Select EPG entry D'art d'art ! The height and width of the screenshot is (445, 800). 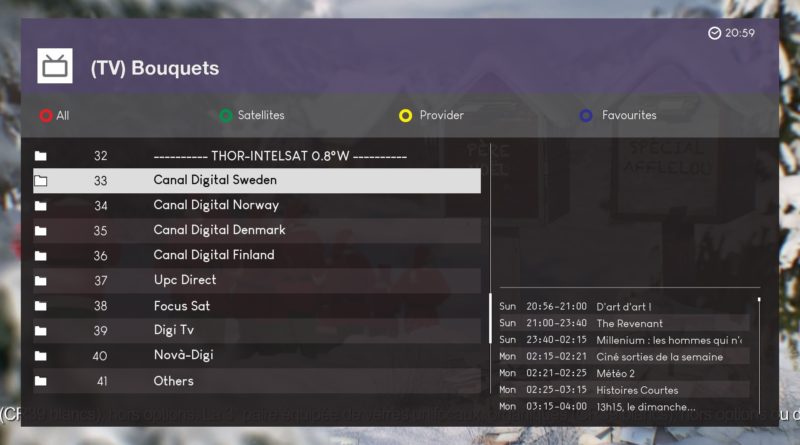pos(624,306)
